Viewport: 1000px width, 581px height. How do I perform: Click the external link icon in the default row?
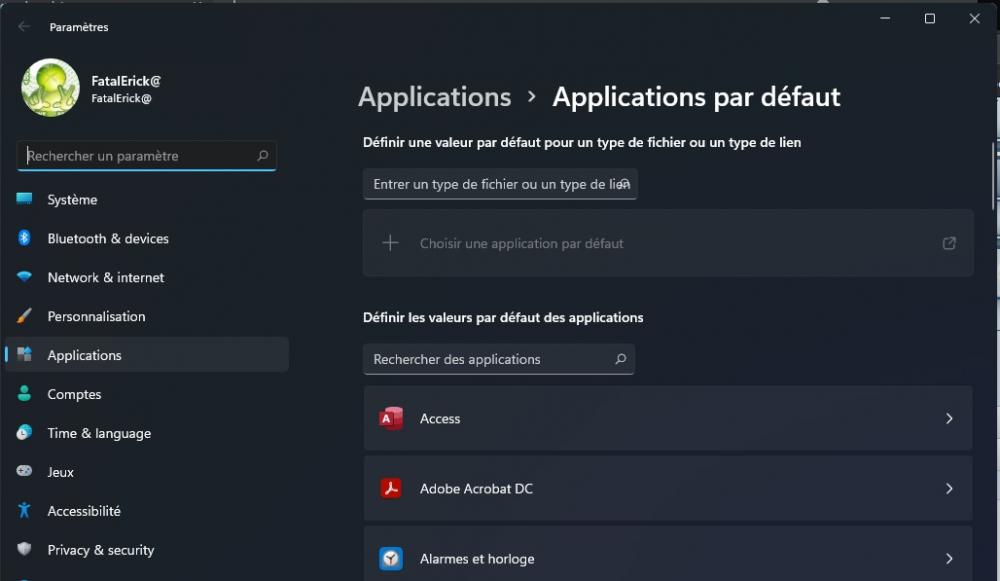[949, 242]
